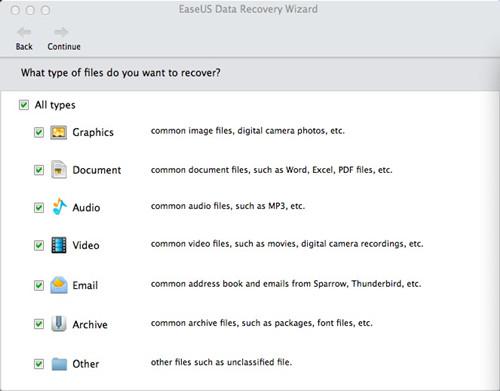Viewport: 500px width, 391px height.
Task: Click the Continue arrow icon
Action: 61,32
